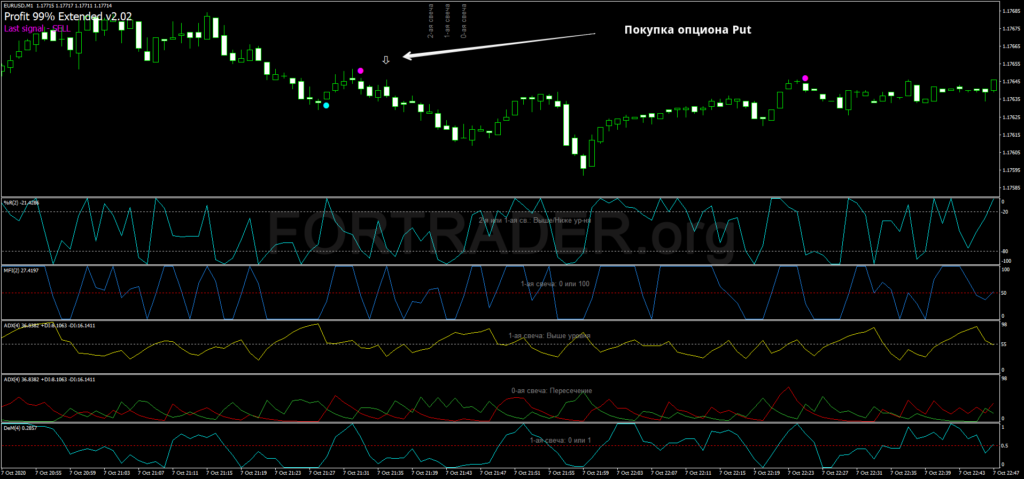Click the small white down arrow marker
Viewport: 1024px width, 479px height.
[x=386, y=60]
